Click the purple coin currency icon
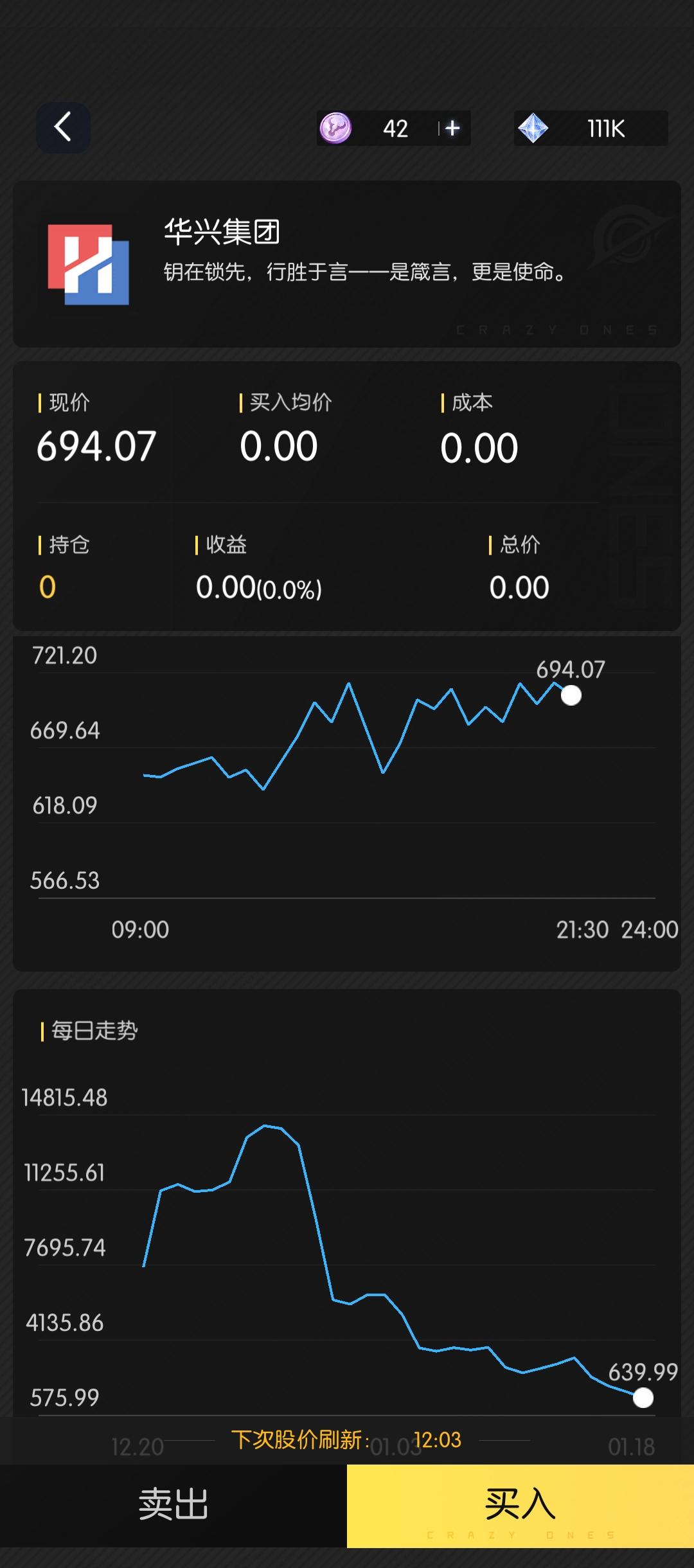 click(x=335, y=128)
